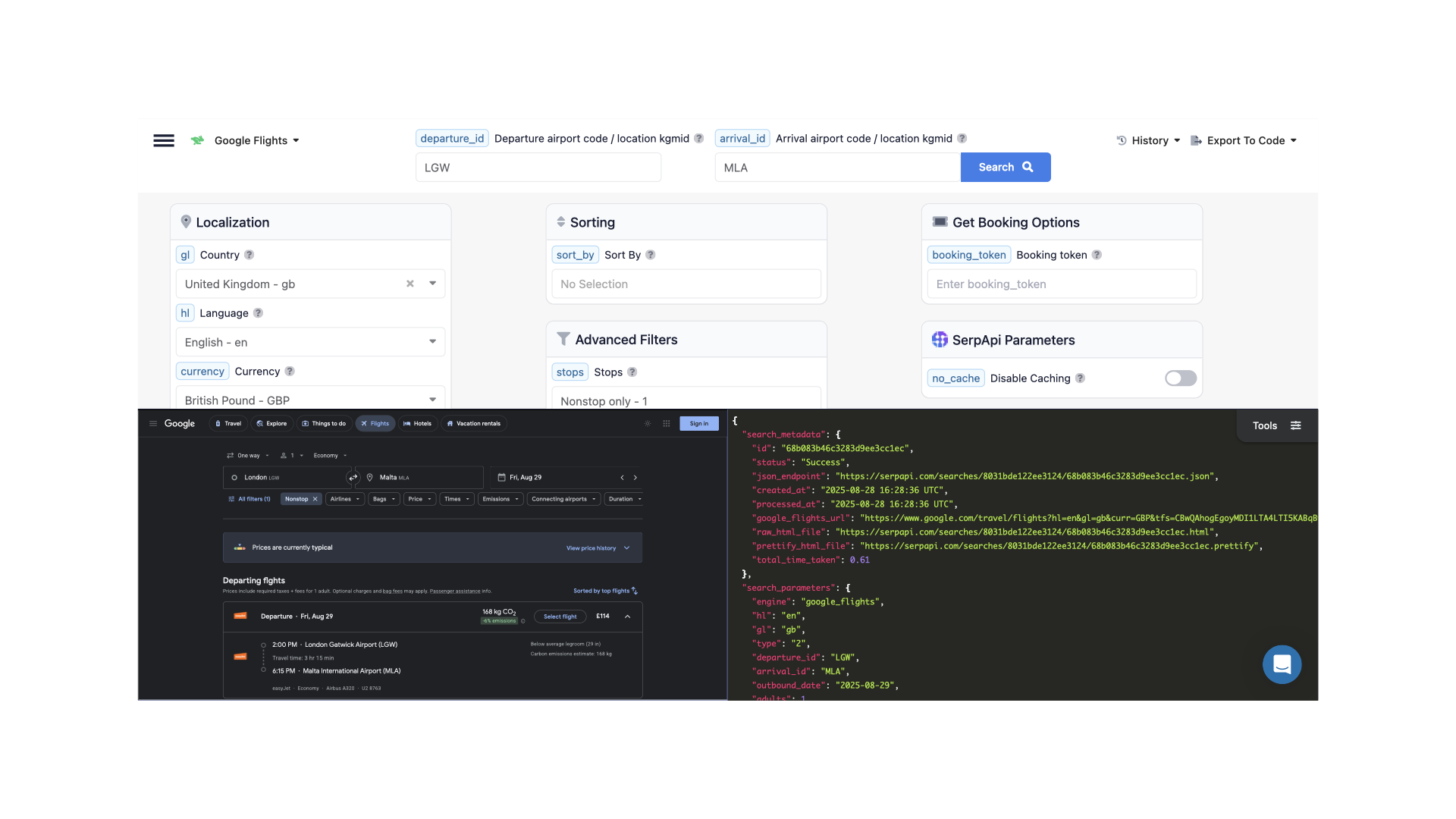1456x819 pixels.
Task: Open the History panel via clock icon
Action: 1121,140
